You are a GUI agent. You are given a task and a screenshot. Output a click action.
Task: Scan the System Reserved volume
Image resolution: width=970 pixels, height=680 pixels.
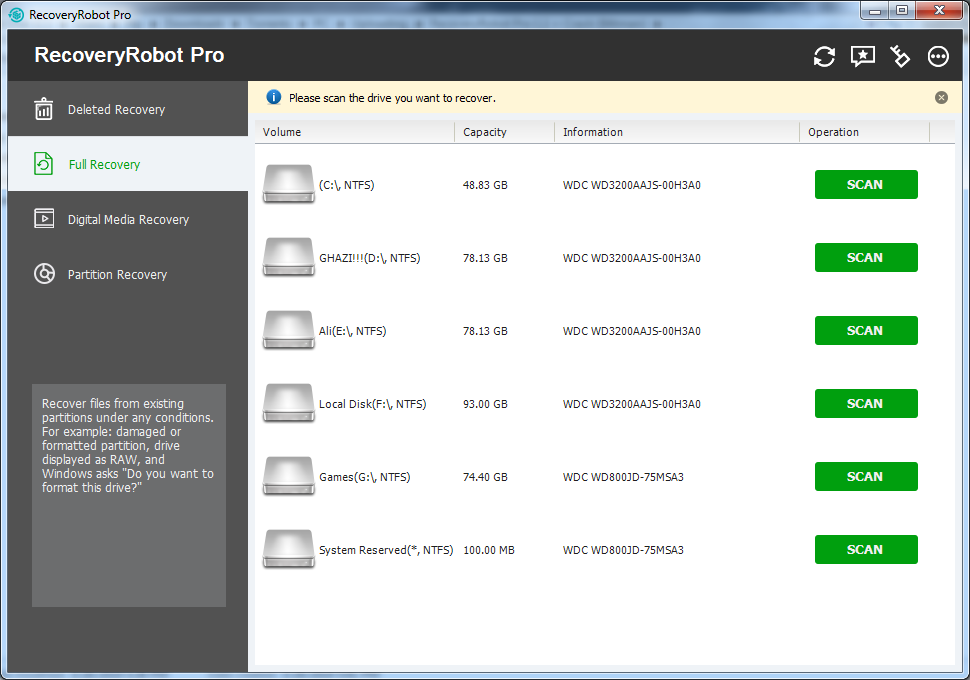[865, 549]
